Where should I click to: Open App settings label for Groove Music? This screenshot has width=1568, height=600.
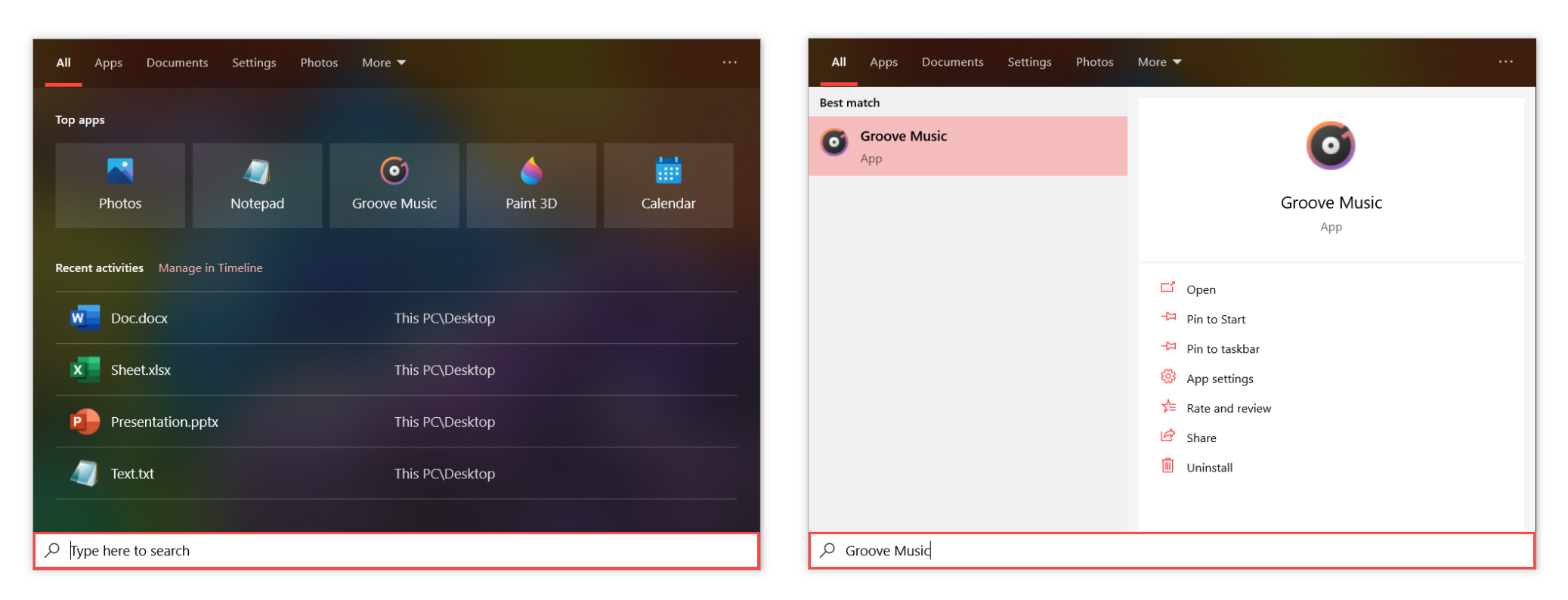pos(1220,379)
